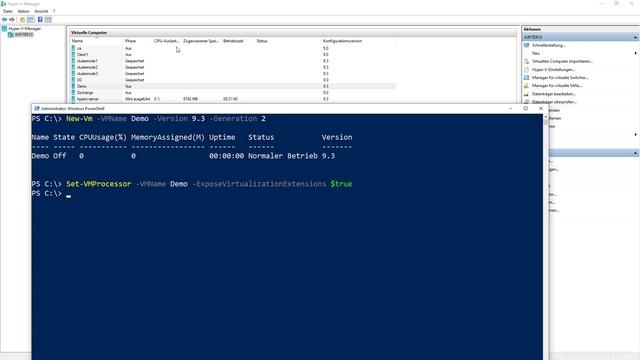Click the server icon under Hyper-V-Manager tree
The width and height of the screenshot is (640, 360).
click(11, 35)
